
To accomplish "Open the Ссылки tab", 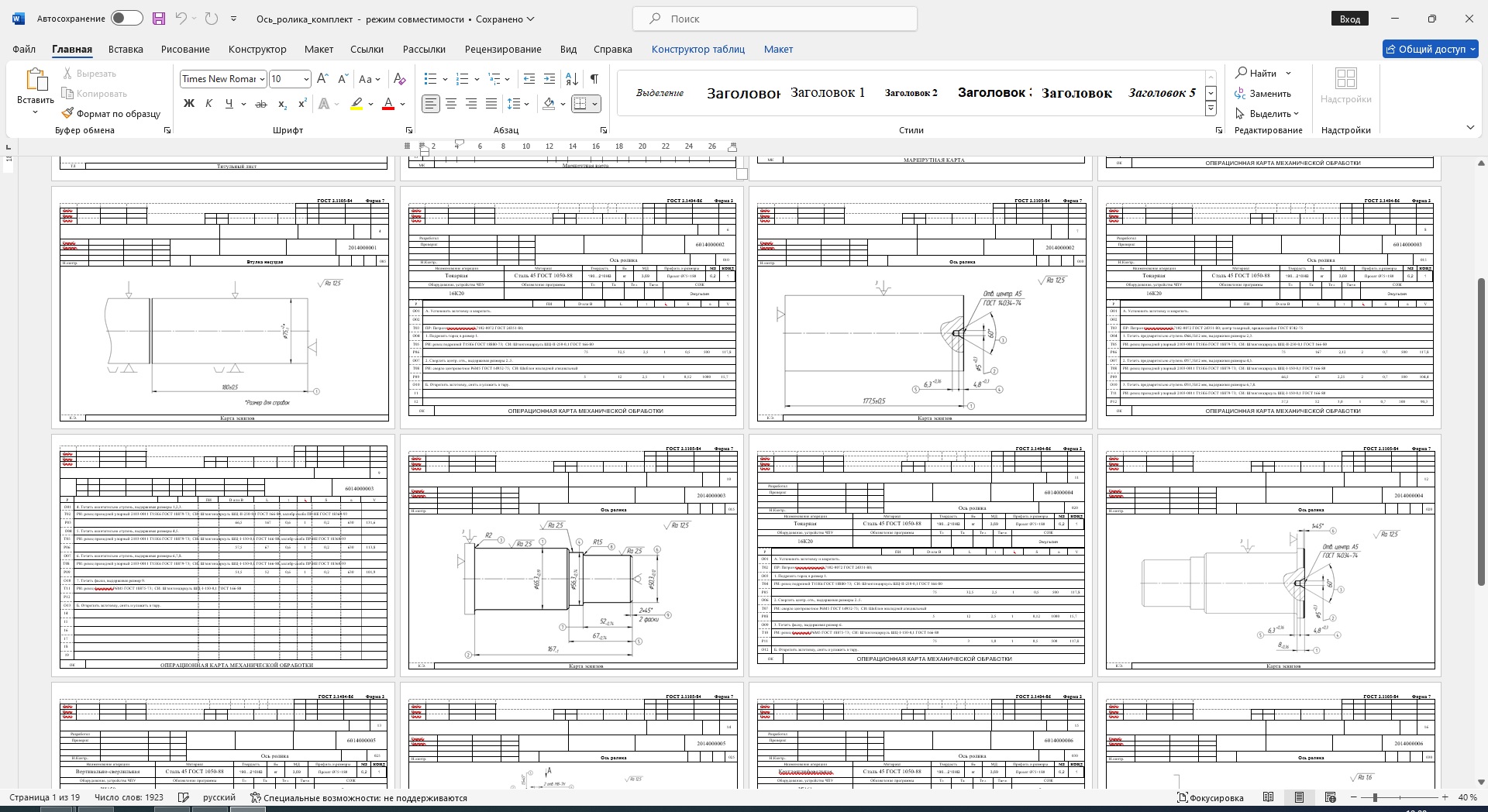I will click(x=367, y=49).
